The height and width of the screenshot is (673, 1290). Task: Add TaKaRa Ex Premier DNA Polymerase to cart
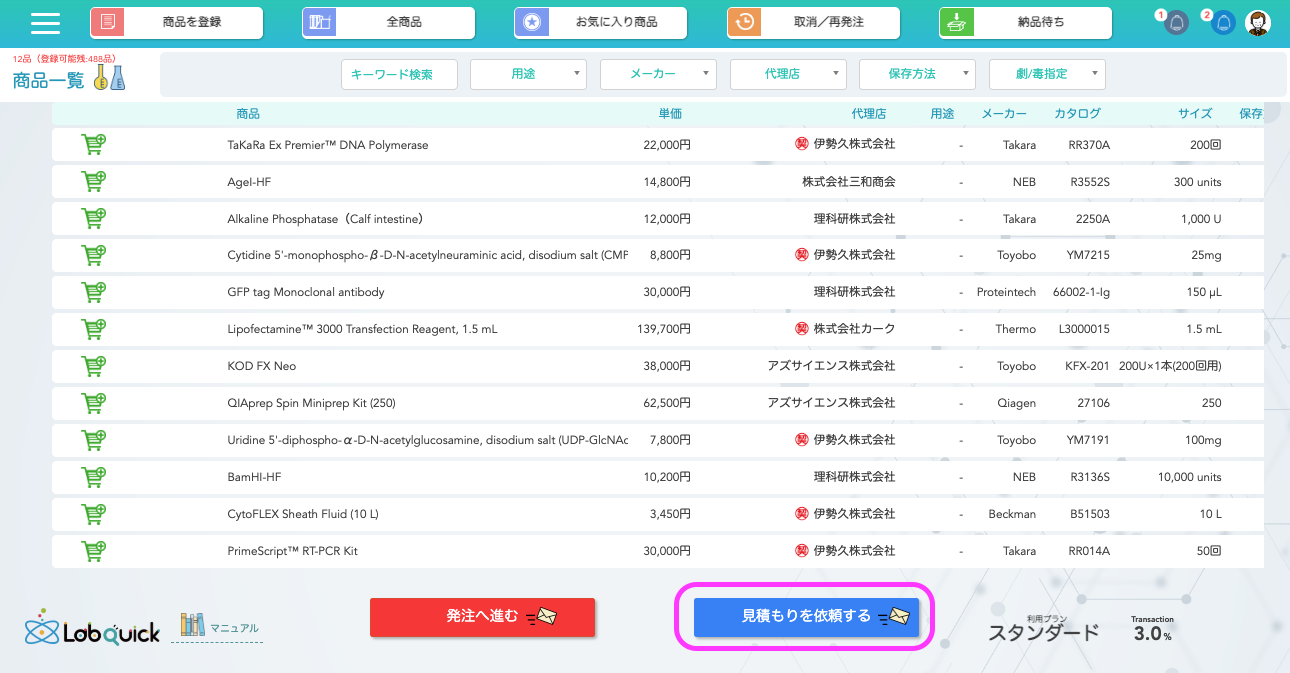tap(94, 145)
